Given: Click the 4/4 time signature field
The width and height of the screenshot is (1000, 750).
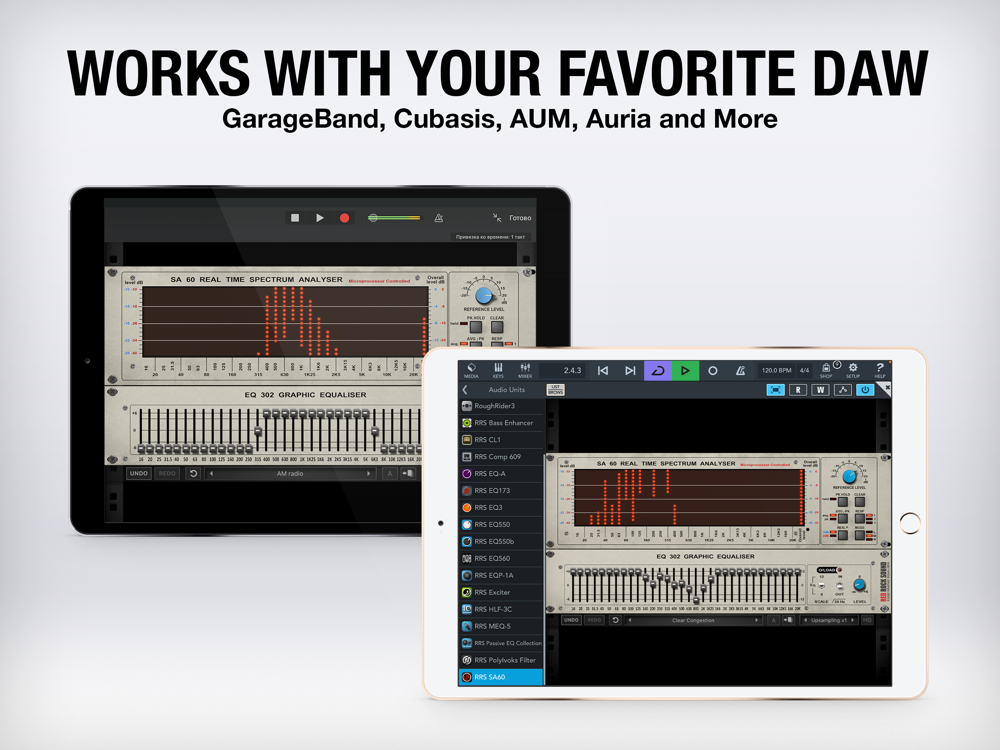Looking at the screenshot, I should click(x=805, y=371).
